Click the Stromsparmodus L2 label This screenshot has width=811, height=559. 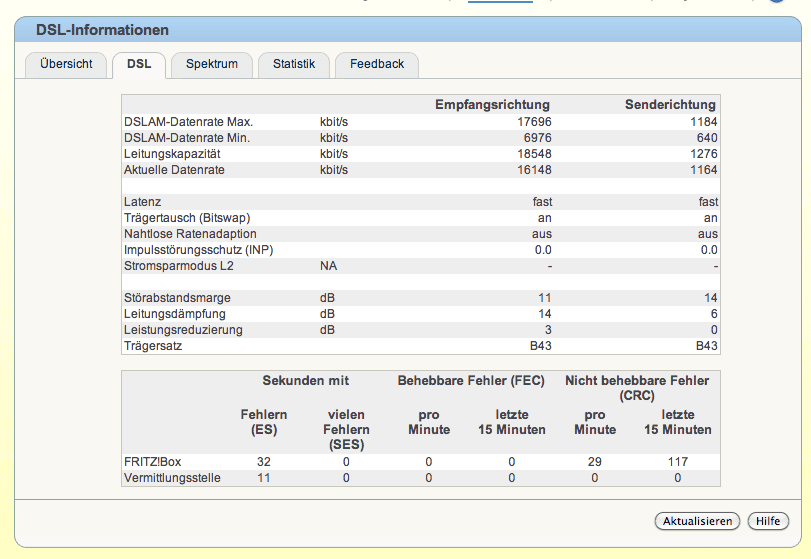click(x=179, y=266)
